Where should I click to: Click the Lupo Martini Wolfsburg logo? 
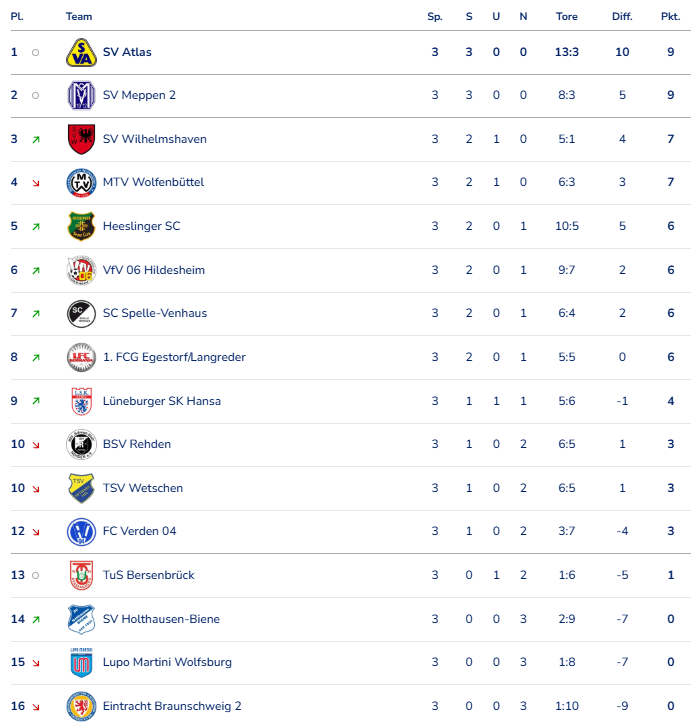tap(81, 663)
